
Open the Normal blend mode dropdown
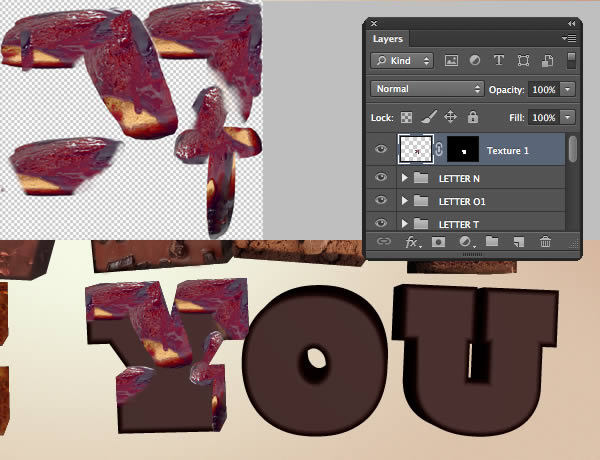427,89
